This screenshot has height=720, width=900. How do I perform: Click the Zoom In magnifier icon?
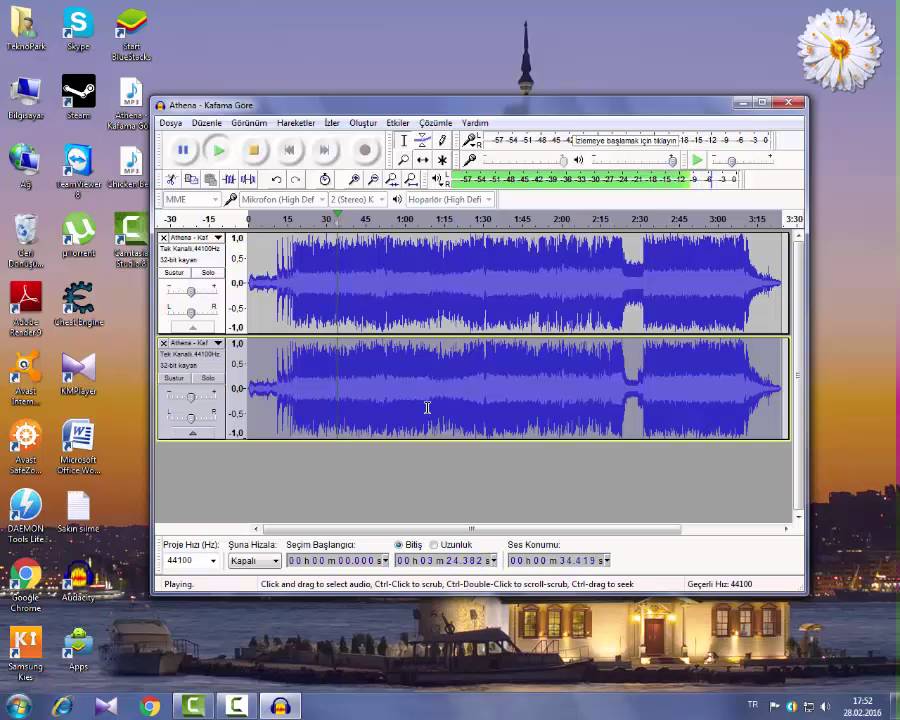pos(354,180)
